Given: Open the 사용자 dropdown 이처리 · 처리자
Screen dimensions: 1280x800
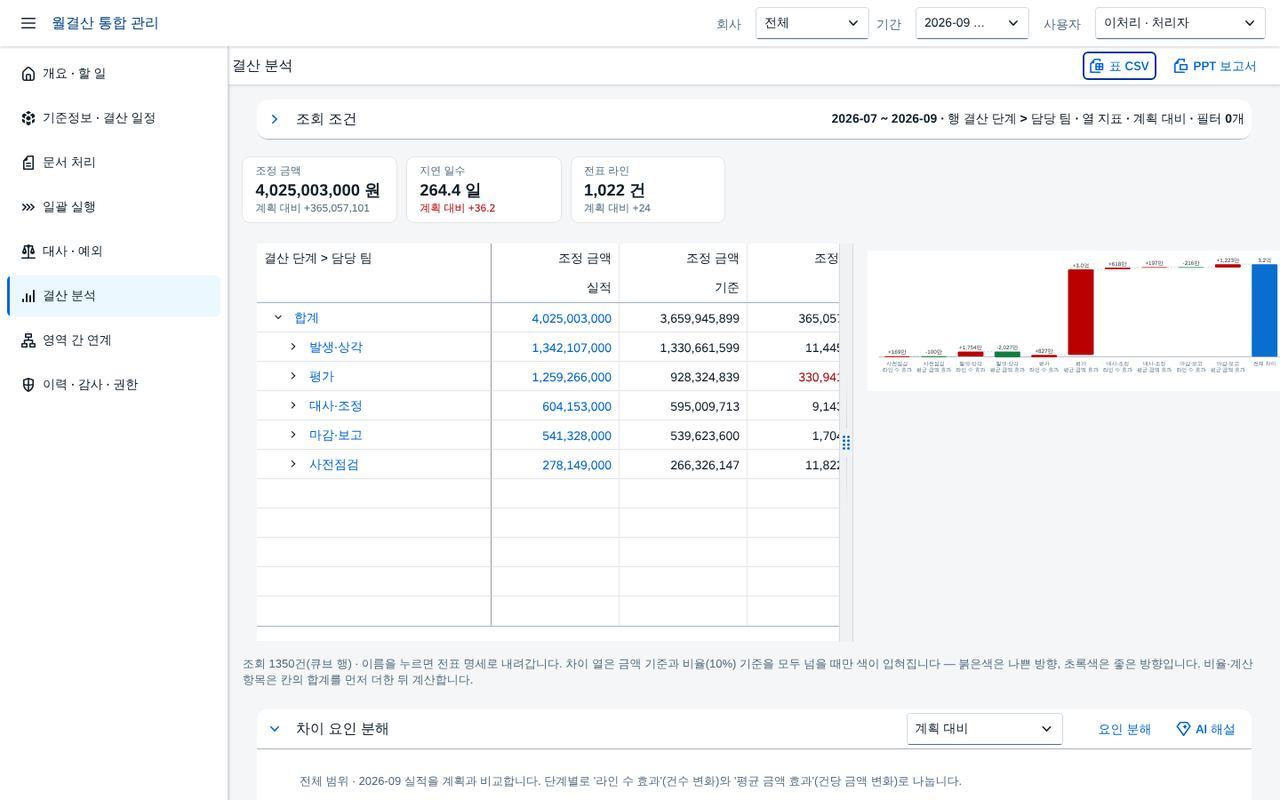Looking at the screenshot, I should [x=1180, y=23].
